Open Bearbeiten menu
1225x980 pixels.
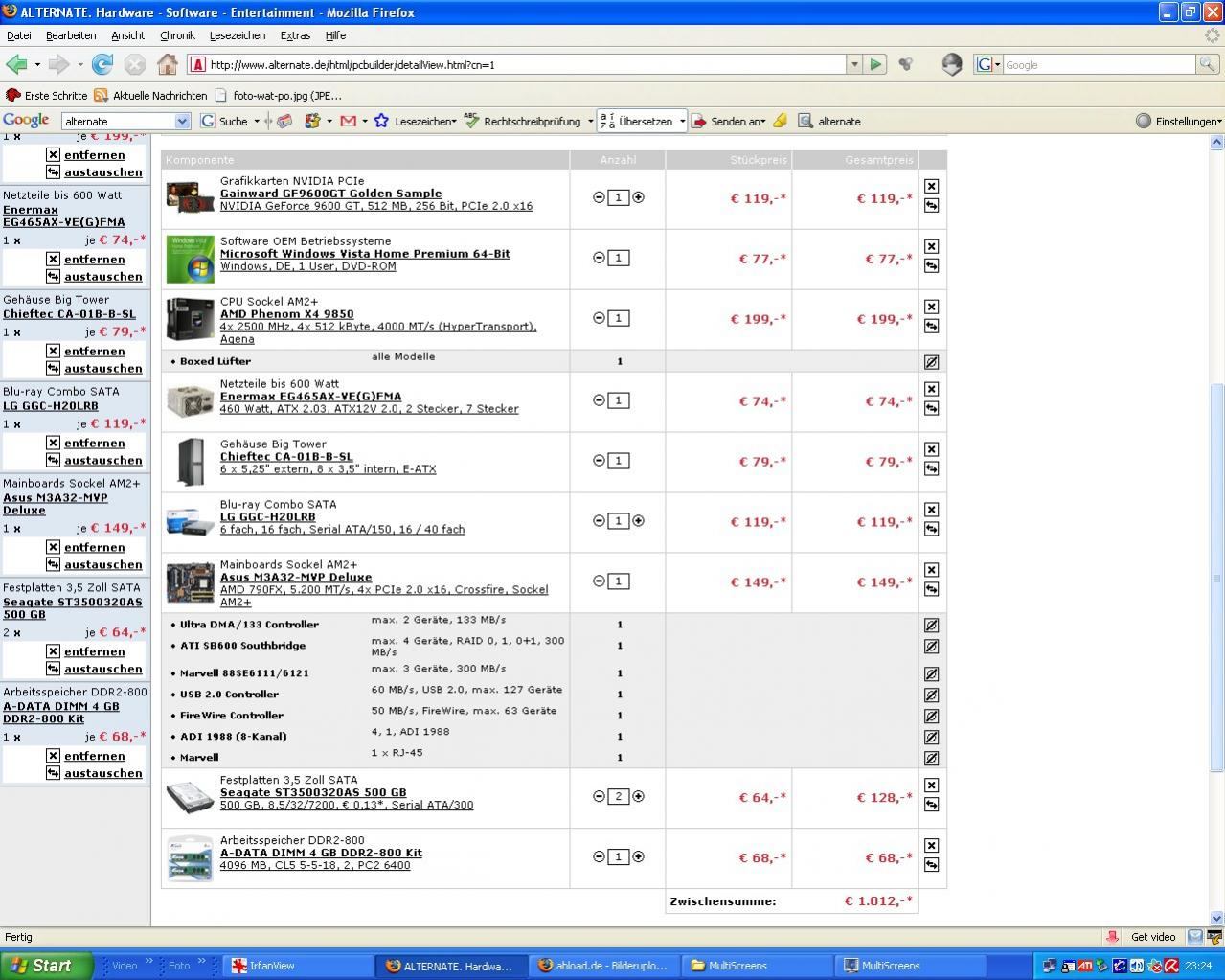point(71,35)
